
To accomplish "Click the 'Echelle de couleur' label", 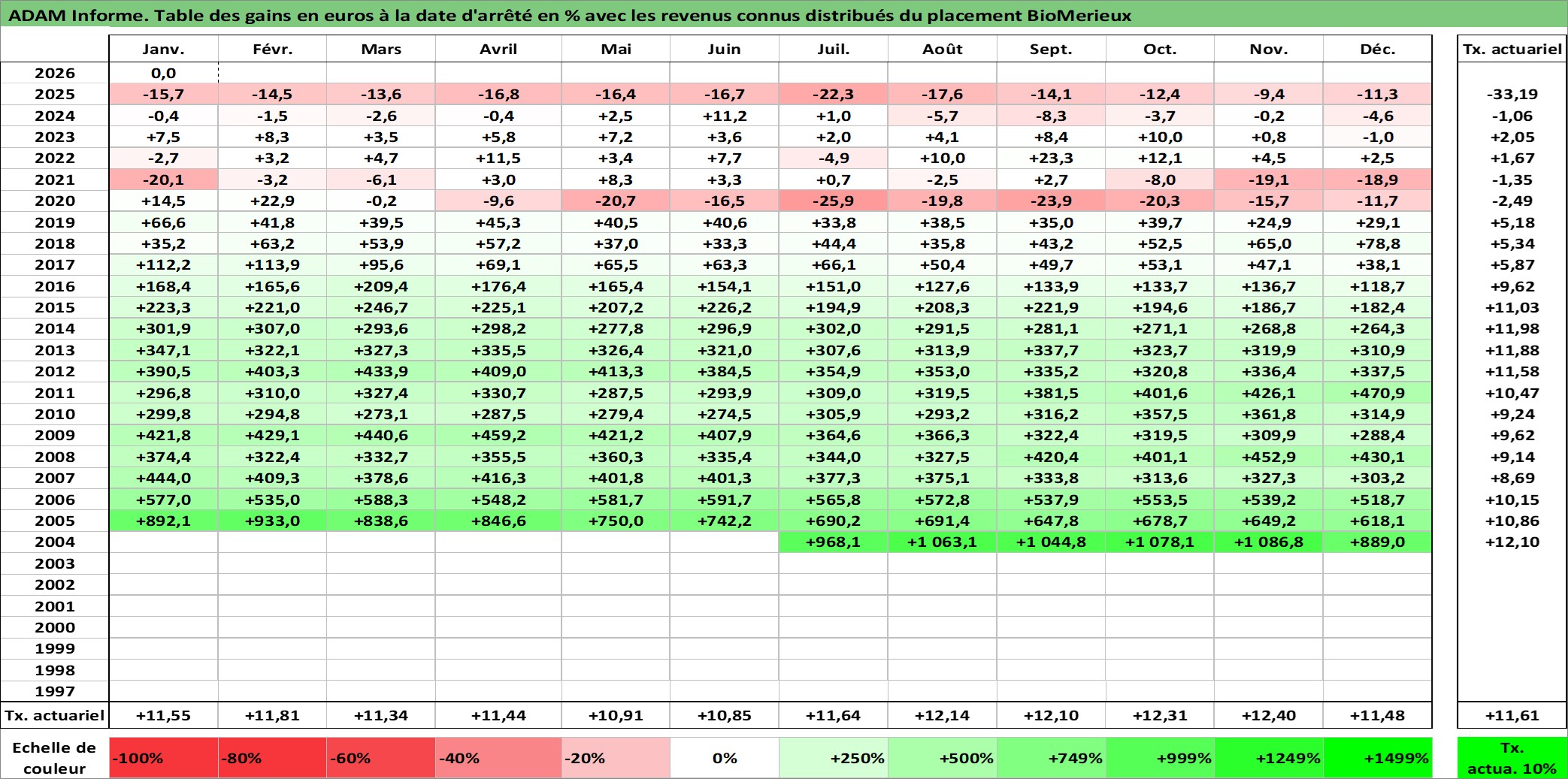I will 55,757.
